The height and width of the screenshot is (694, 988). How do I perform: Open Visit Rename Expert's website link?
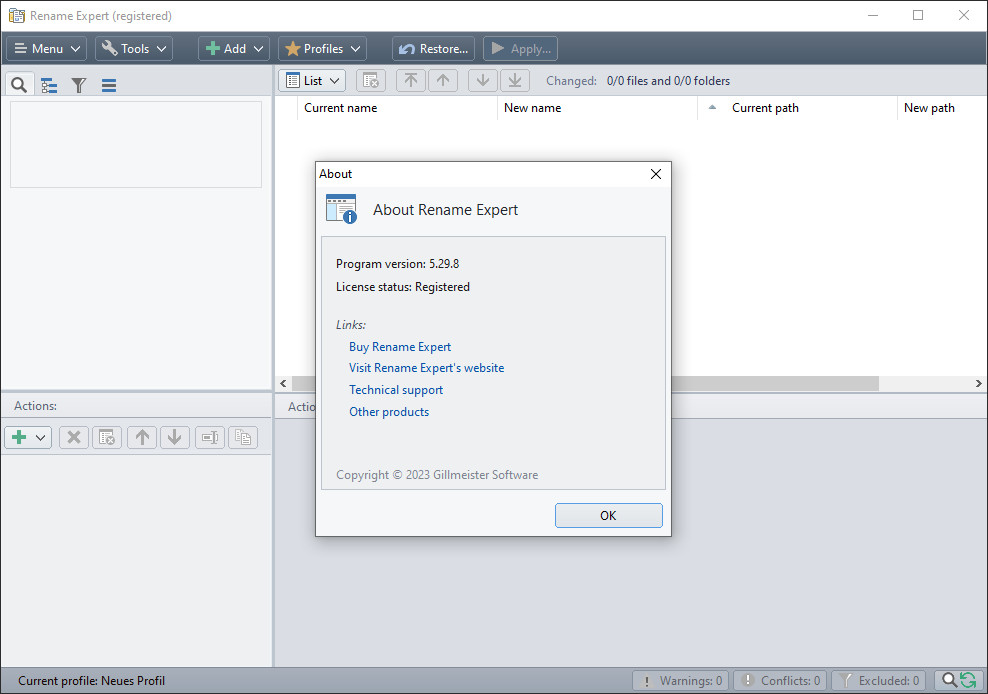[x=427, y=367]
